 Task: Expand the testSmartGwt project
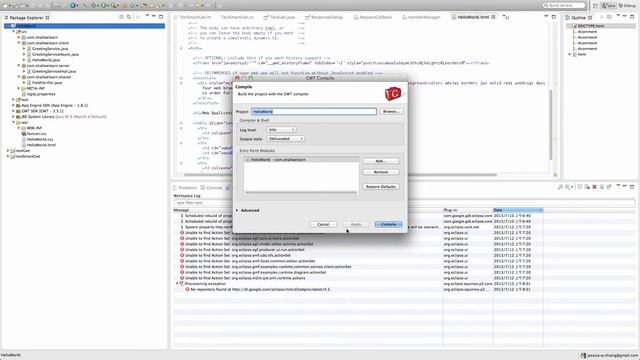(8, 156)
